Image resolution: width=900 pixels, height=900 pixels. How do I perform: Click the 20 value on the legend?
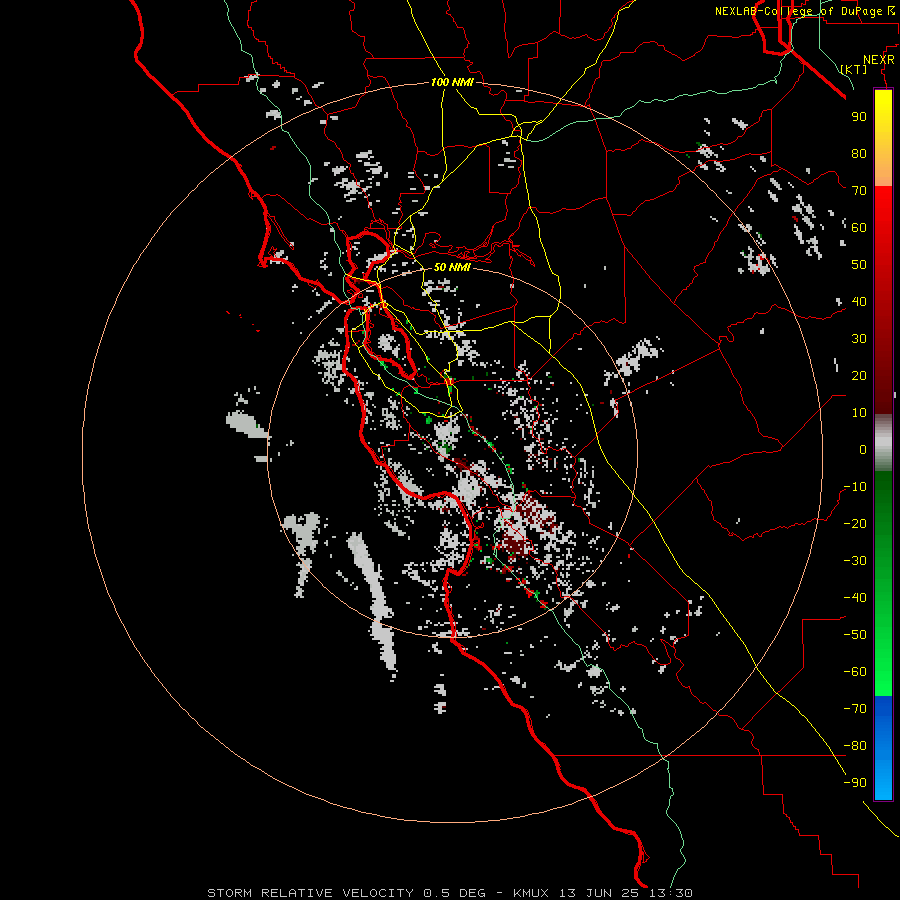tap(859, 376)
